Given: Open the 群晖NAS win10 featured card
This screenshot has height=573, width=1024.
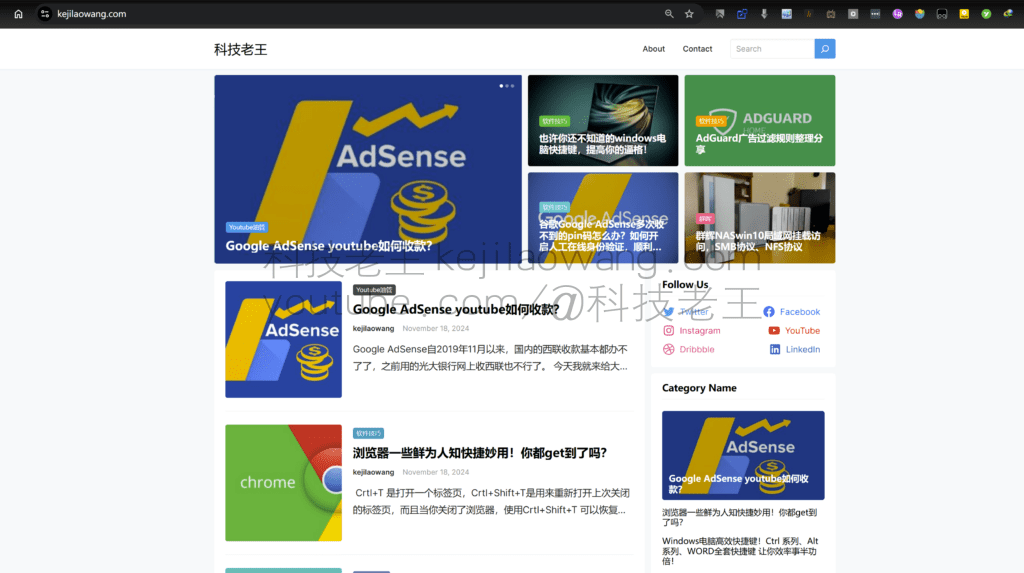Looking at the screenshot, I should [x=760, y=218].
